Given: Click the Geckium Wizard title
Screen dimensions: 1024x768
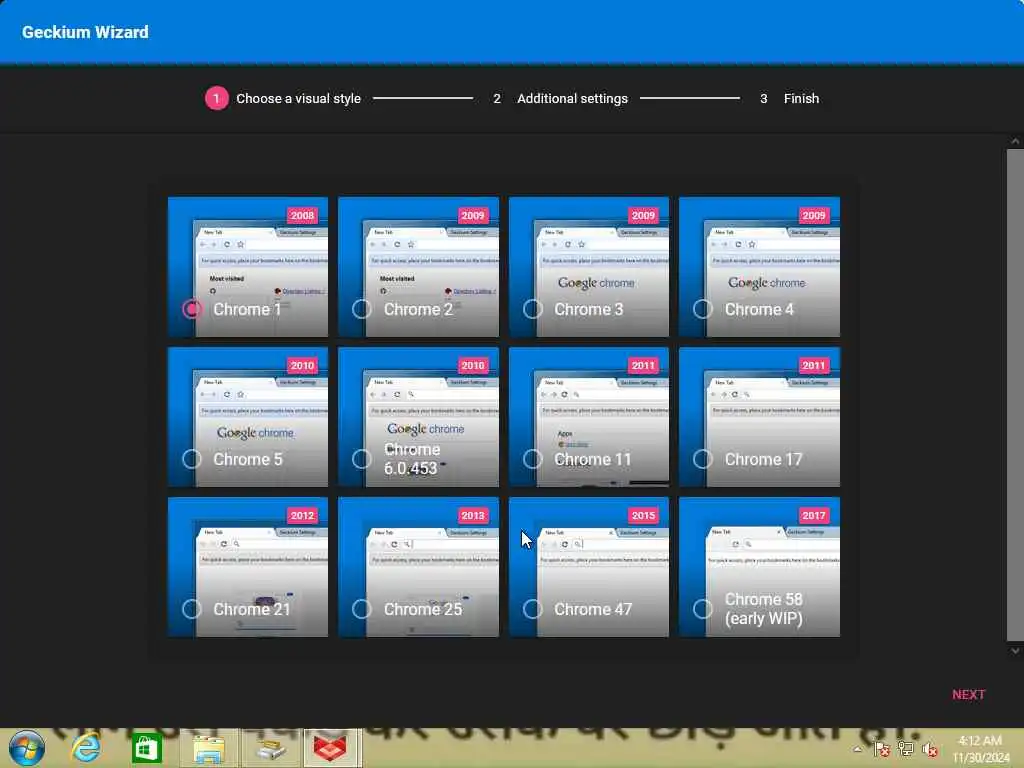Looking at the screenshot, I should [x=85, y=32].
